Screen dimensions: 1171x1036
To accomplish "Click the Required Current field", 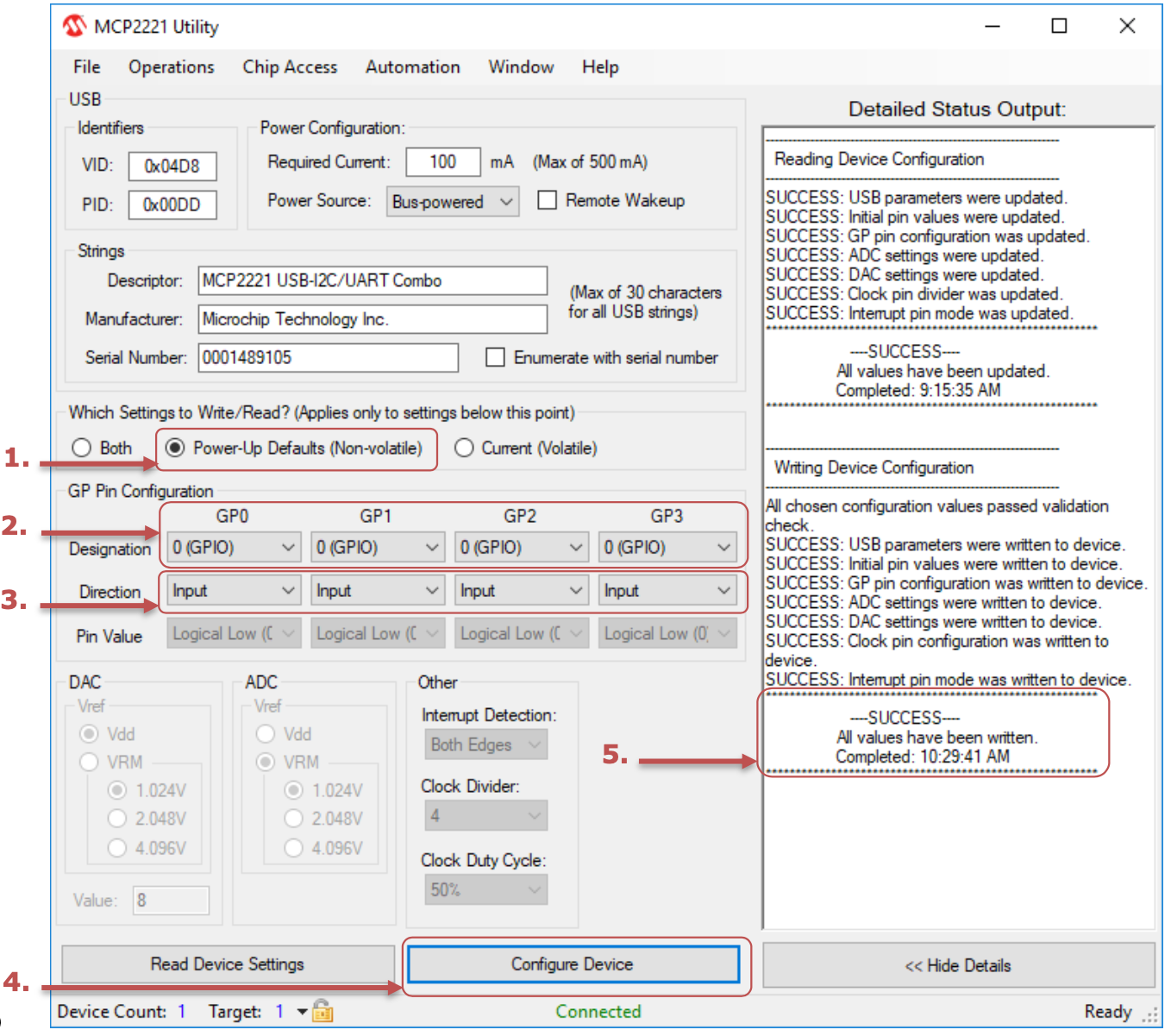I will tap(443, 161).
